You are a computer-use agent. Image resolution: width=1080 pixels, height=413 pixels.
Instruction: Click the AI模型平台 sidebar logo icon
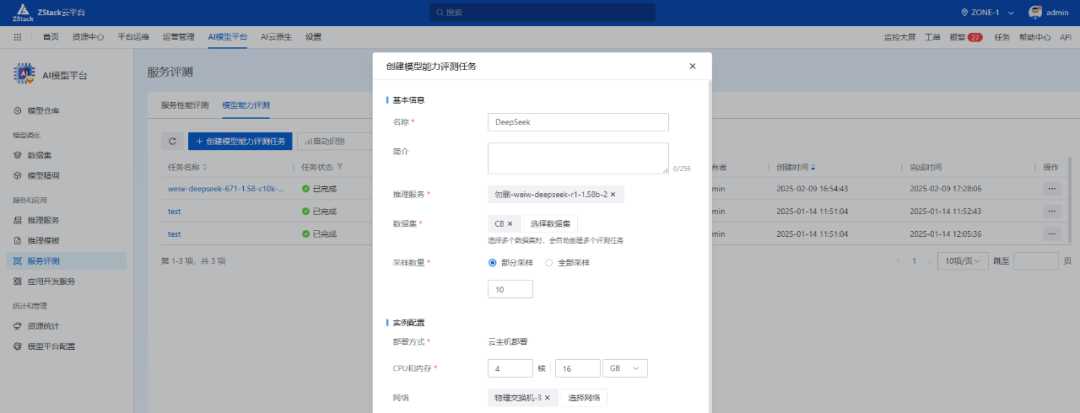pyautogui.click(x=24, y=75)
